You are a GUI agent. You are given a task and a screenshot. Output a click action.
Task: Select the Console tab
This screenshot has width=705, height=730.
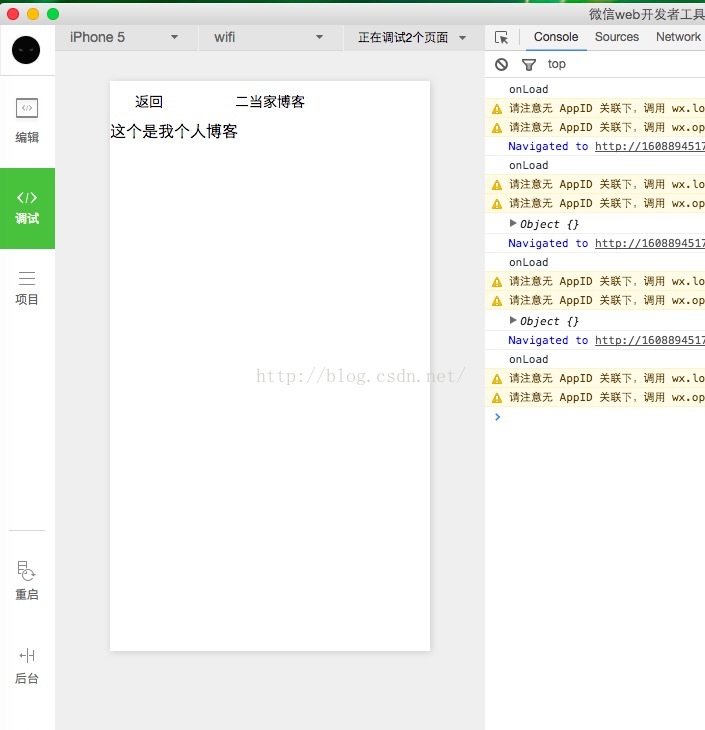pyautogui.click(x=556, y=37)
